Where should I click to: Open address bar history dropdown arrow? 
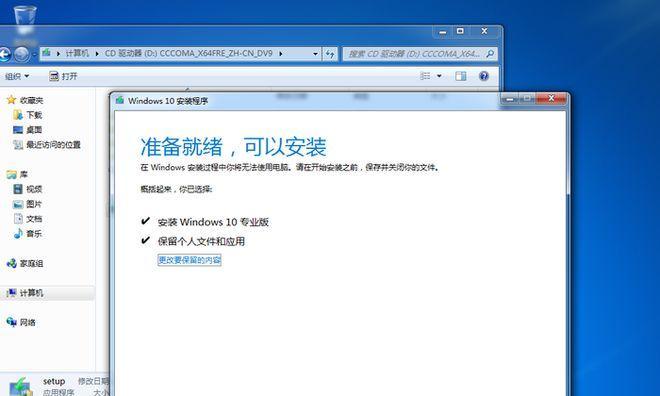[x=315, y=54]
